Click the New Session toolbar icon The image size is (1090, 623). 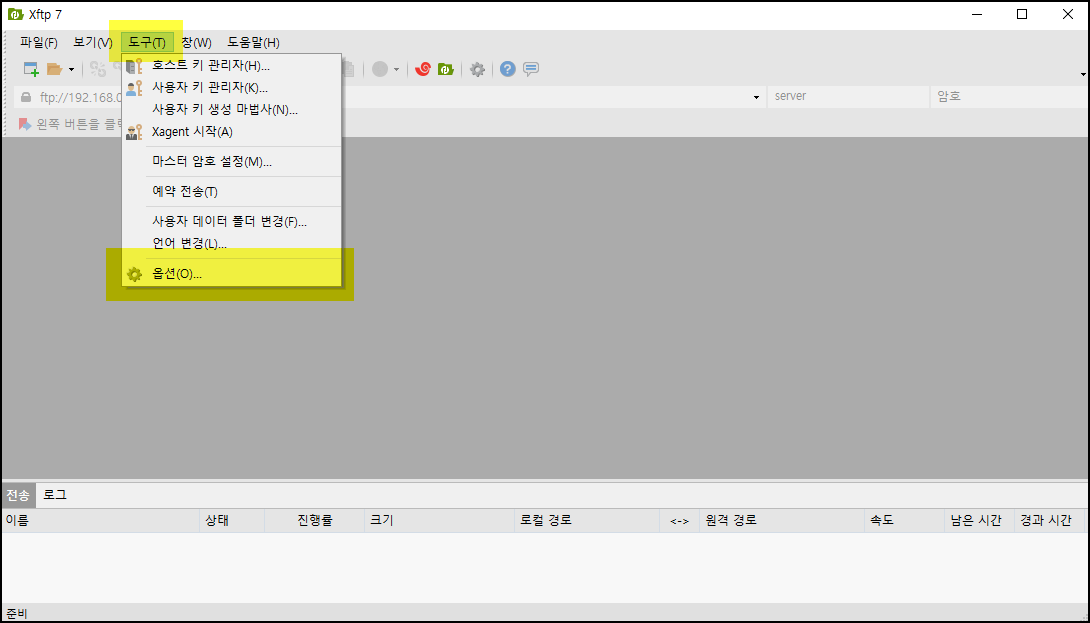31,69
